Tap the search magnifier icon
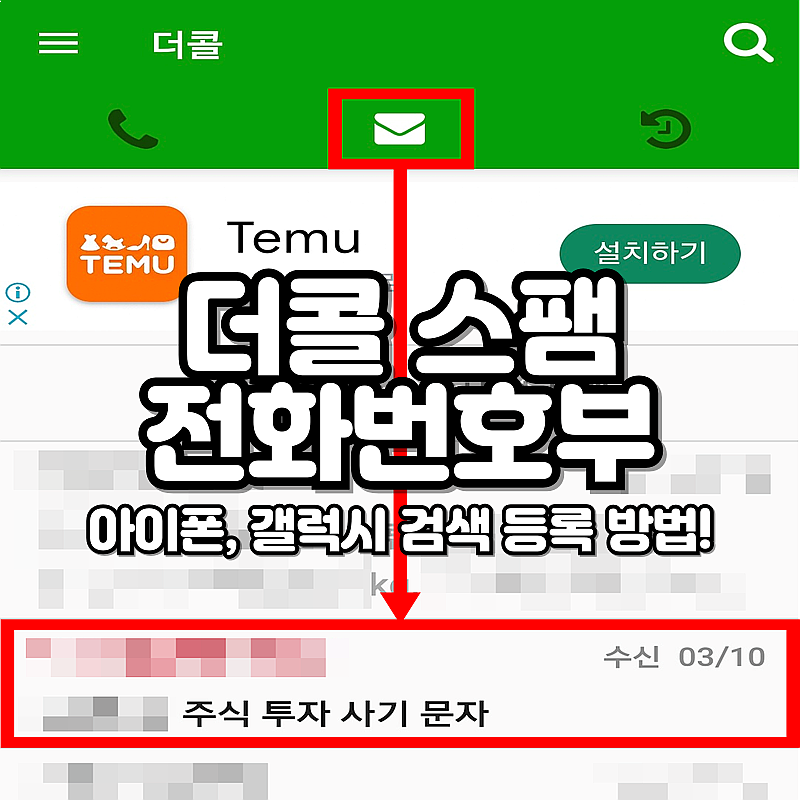The image size is (800, 800). [x=748, y=43]
